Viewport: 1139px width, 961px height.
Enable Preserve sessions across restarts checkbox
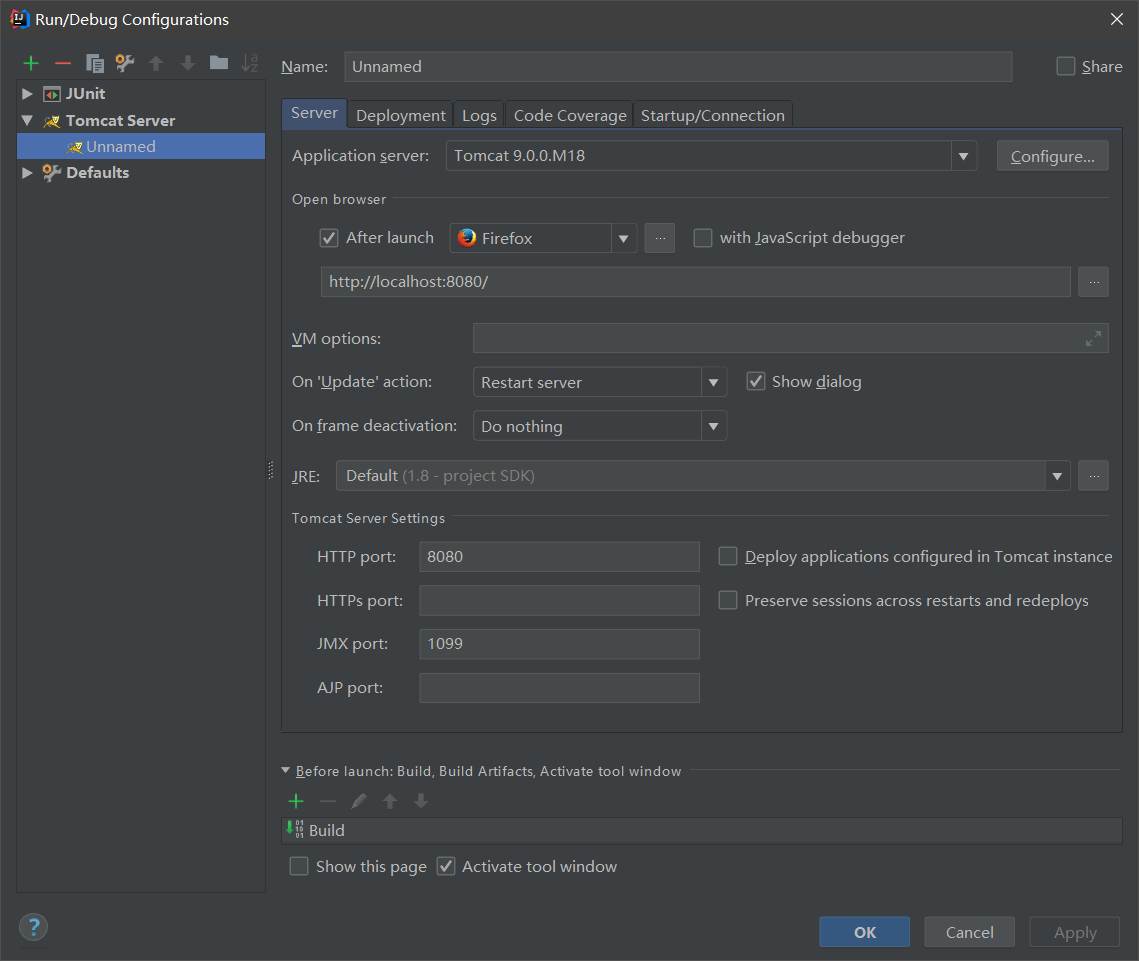coord(728,600)
